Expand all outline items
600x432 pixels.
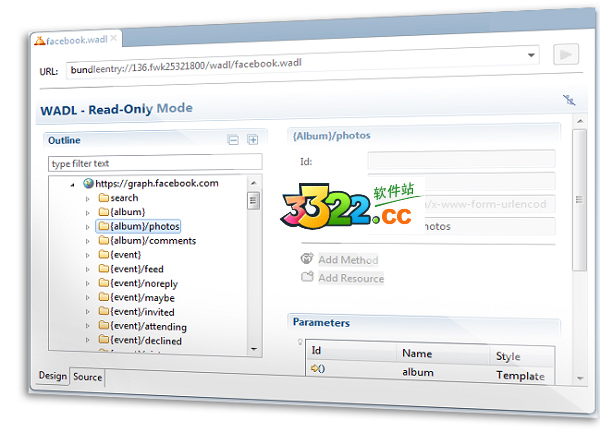pyautogui.click(x=253, y=140)
